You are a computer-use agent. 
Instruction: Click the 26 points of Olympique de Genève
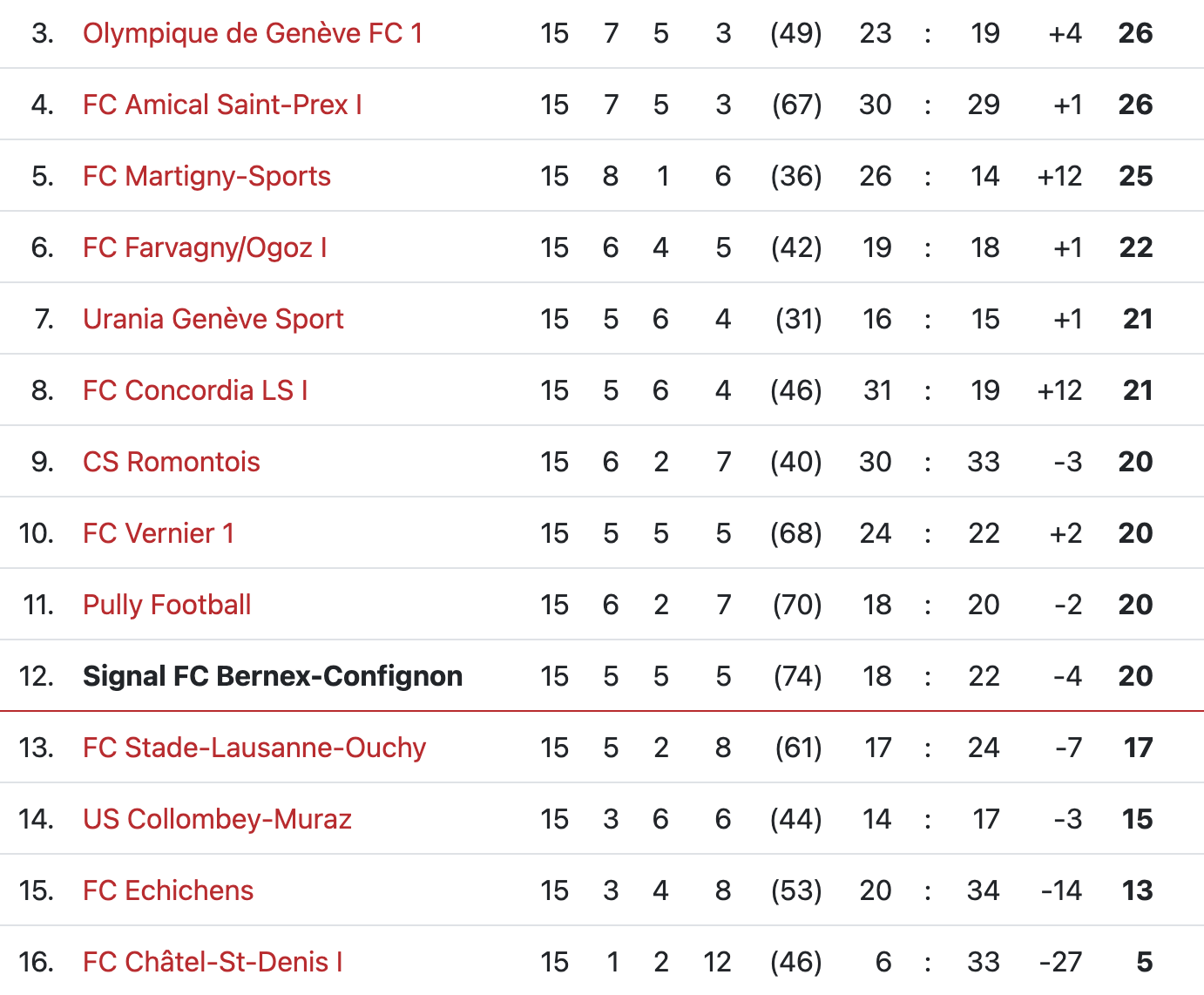[1135, 33]
